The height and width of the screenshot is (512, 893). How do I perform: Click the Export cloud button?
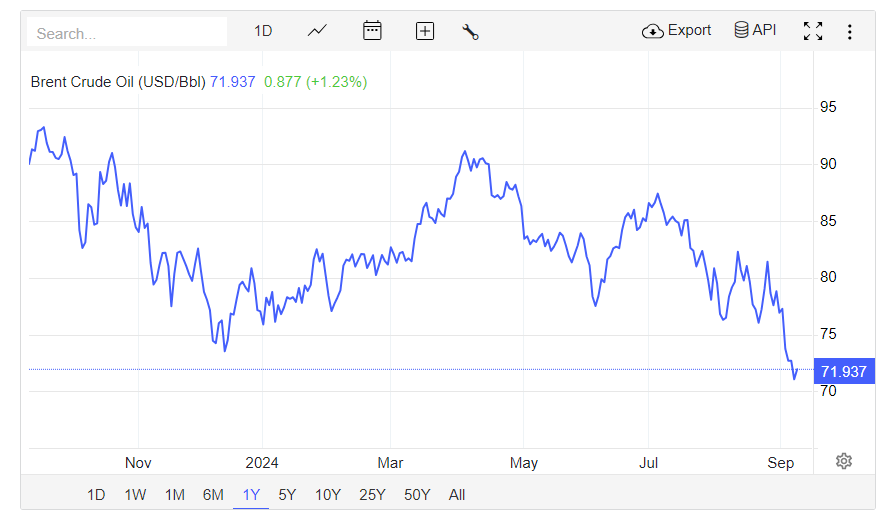[x=677, y=31]
